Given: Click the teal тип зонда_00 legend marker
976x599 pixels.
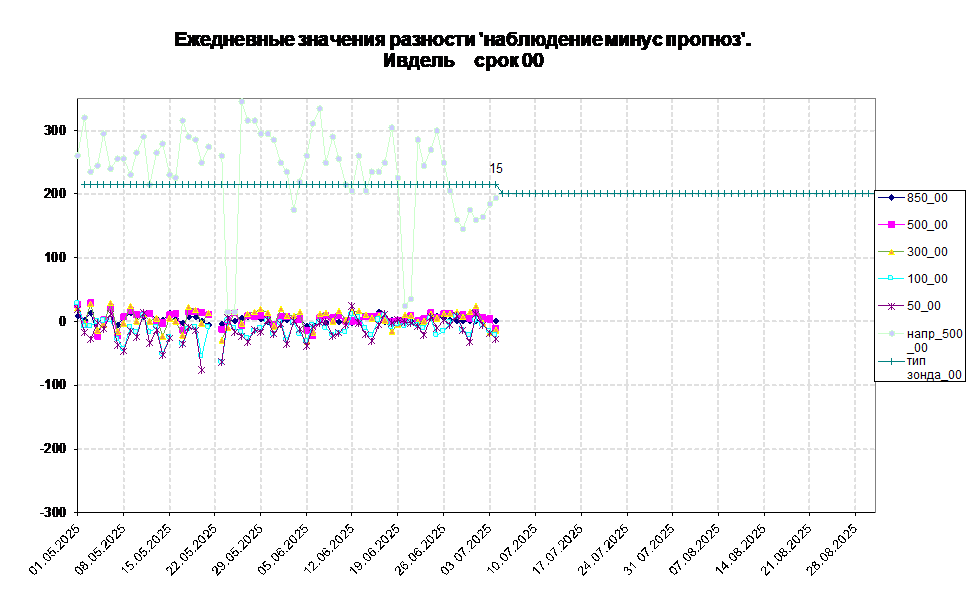Looking at the screenshot, I should tap(891, 361).
